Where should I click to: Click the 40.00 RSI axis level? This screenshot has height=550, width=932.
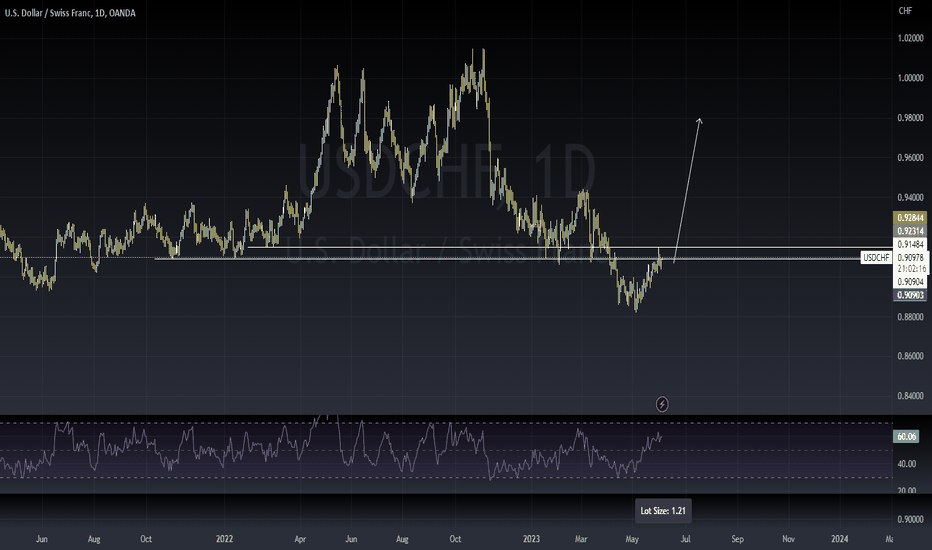point(906,464)
